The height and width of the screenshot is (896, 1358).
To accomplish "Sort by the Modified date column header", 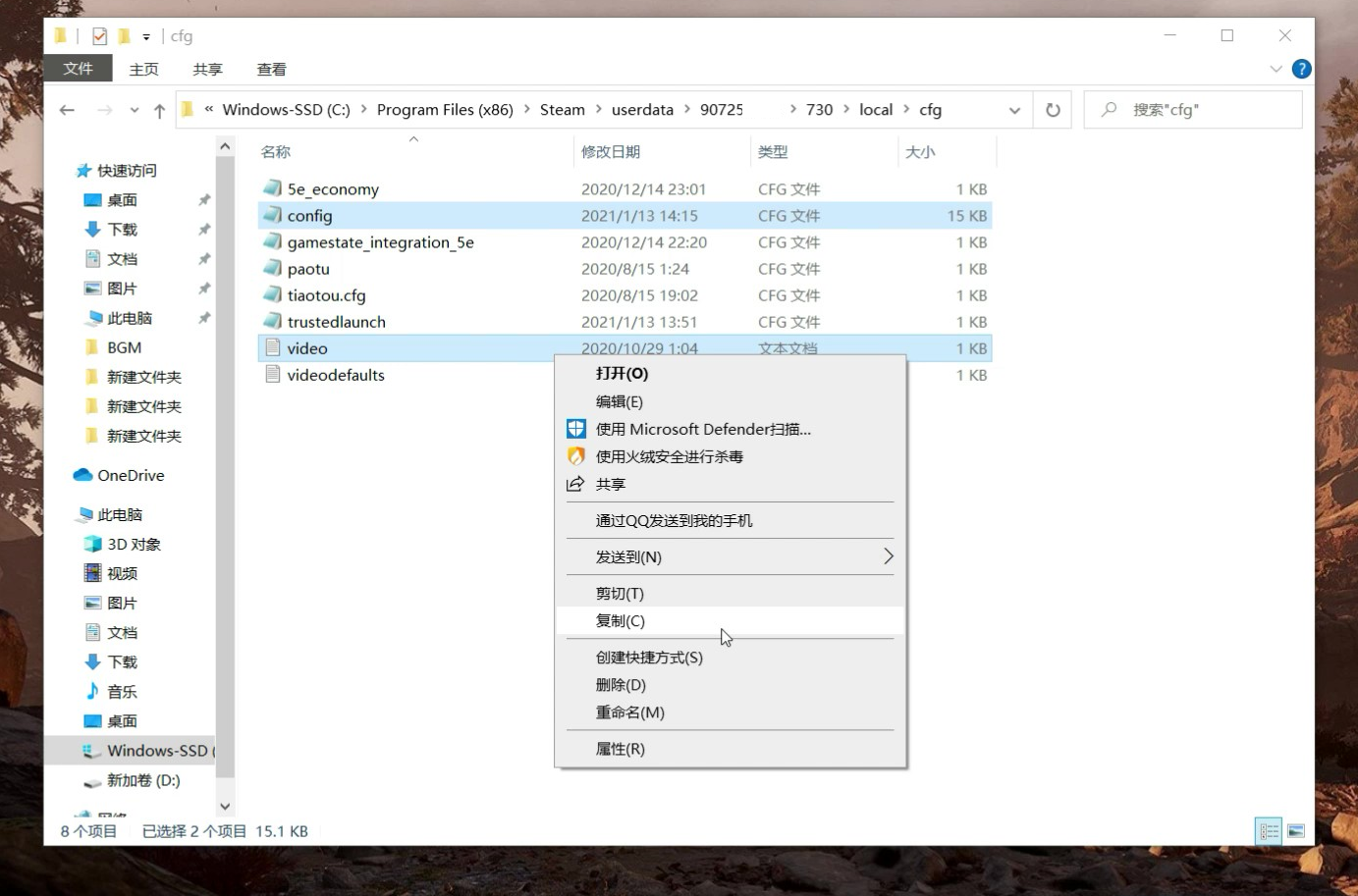I will [x=611, y=152].
